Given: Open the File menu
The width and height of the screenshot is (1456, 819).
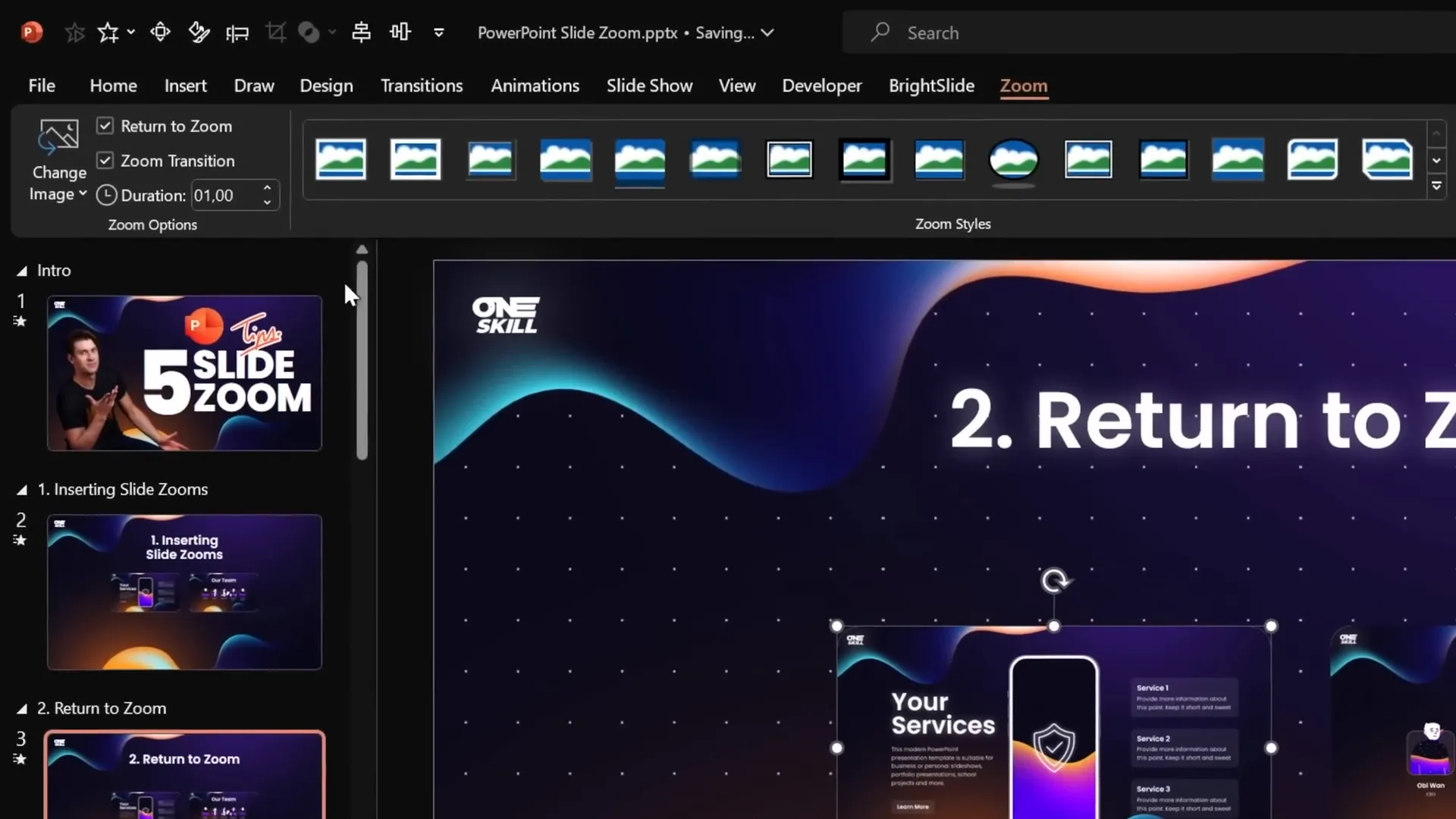Looking at the screenshot, I should tap(41, 86).
